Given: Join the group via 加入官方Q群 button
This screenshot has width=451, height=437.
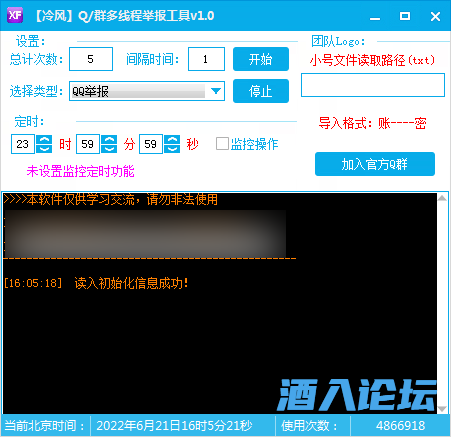Looking at the screenshot, I should coord(375,164).
